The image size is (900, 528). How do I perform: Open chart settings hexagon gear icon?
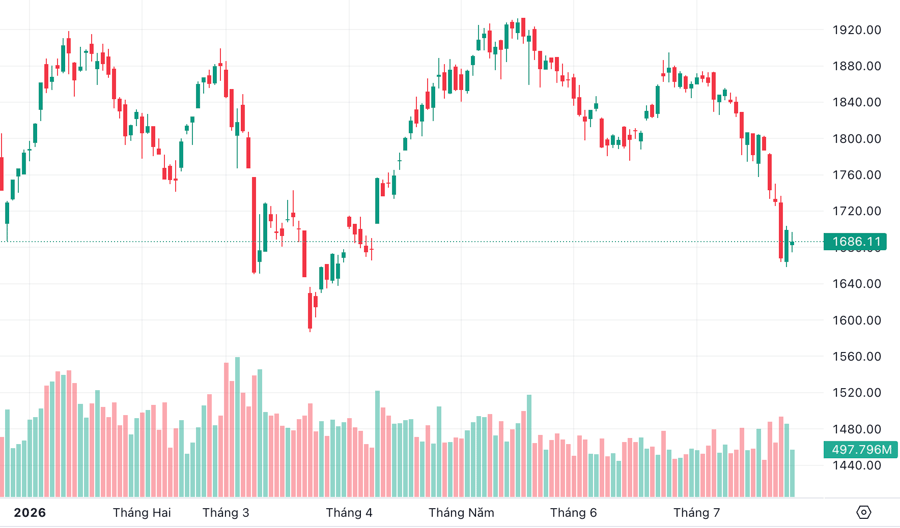click(863, 512)
